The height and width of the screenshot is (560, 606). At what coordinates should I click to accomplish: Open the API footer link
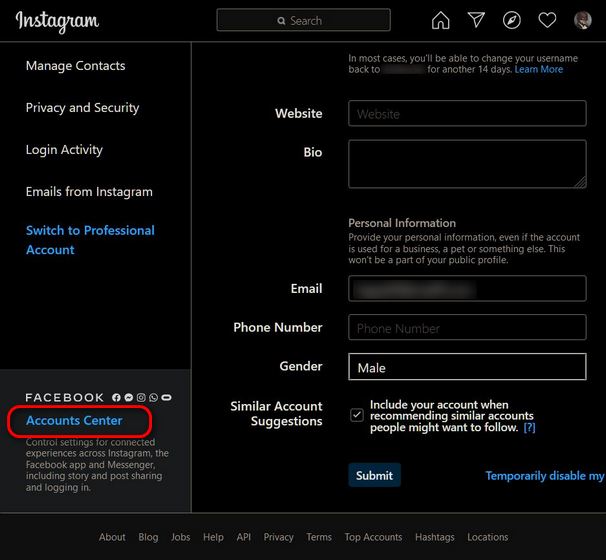pyautogui.click(x=244, y=537)
